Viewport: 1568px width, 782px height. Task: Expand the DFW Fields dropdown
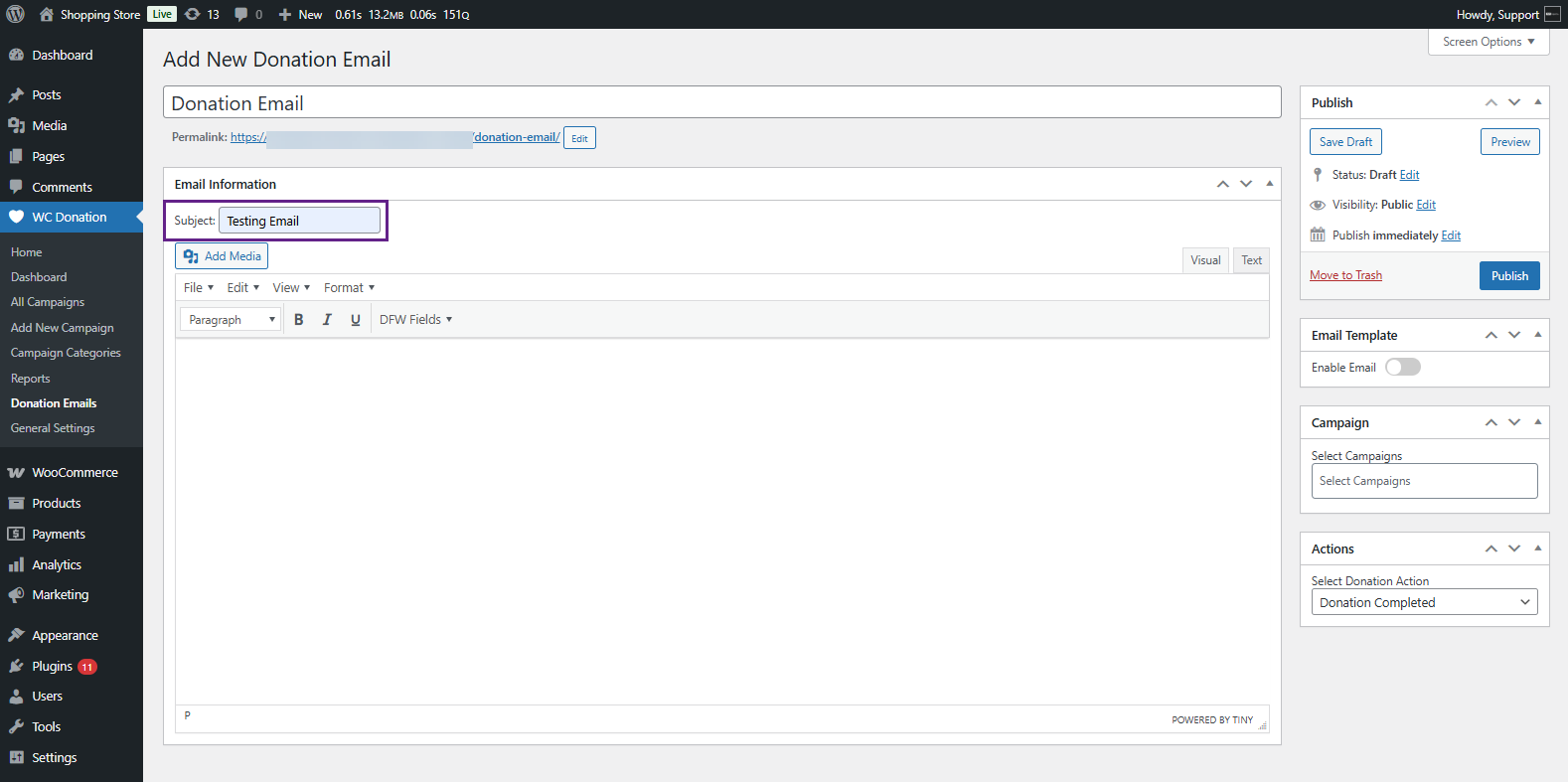coord(415,320)
